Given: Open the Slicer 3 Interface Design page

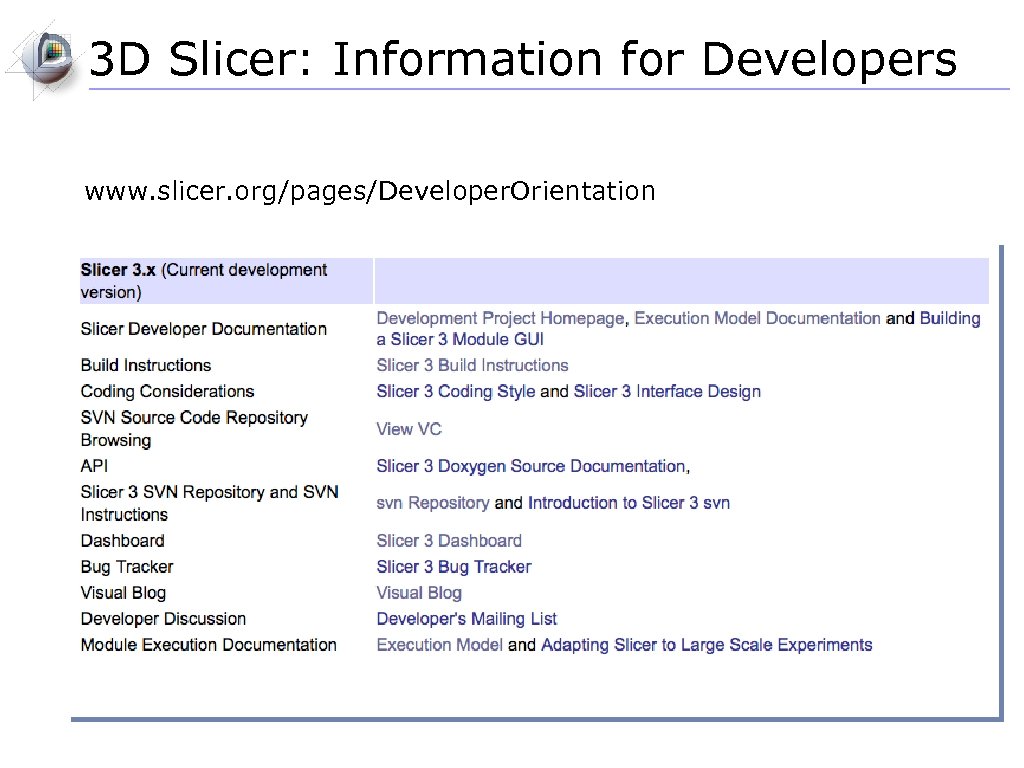Looking at the screenshot, I should click(667, 391).
